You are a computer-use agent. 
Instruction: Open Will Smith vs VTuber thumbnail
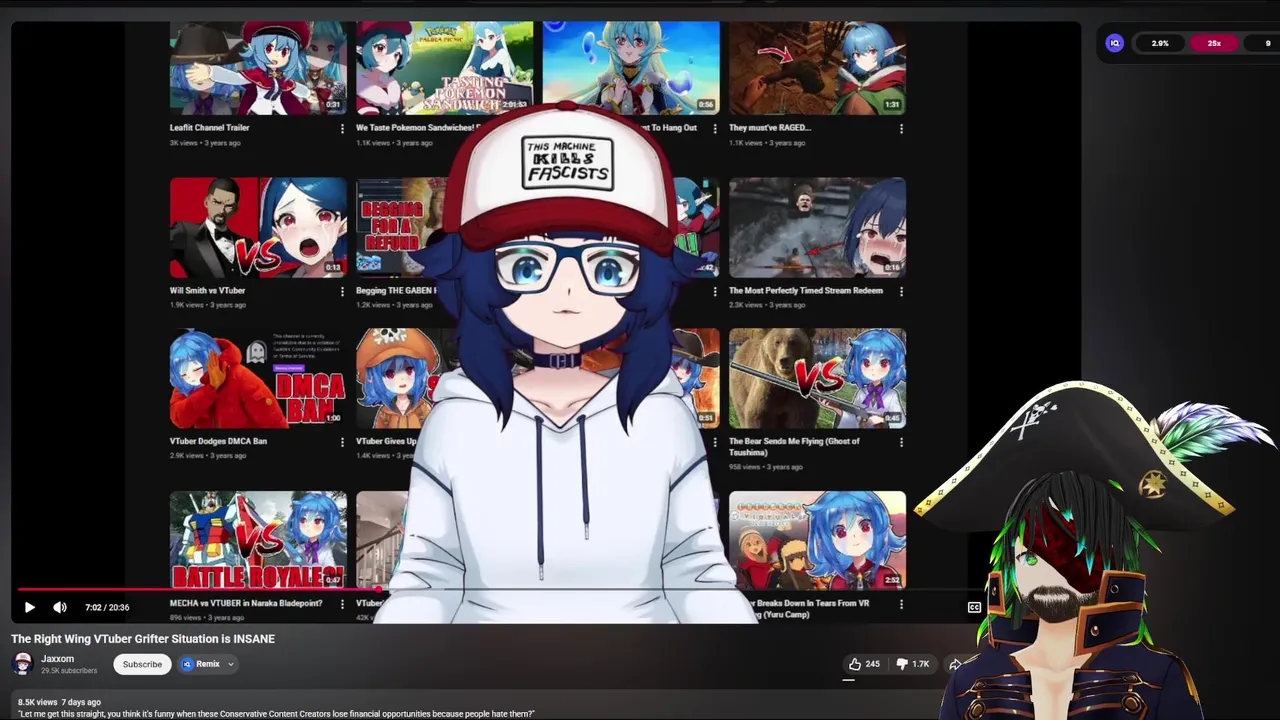pyautogui.click(x=258, y=228)
